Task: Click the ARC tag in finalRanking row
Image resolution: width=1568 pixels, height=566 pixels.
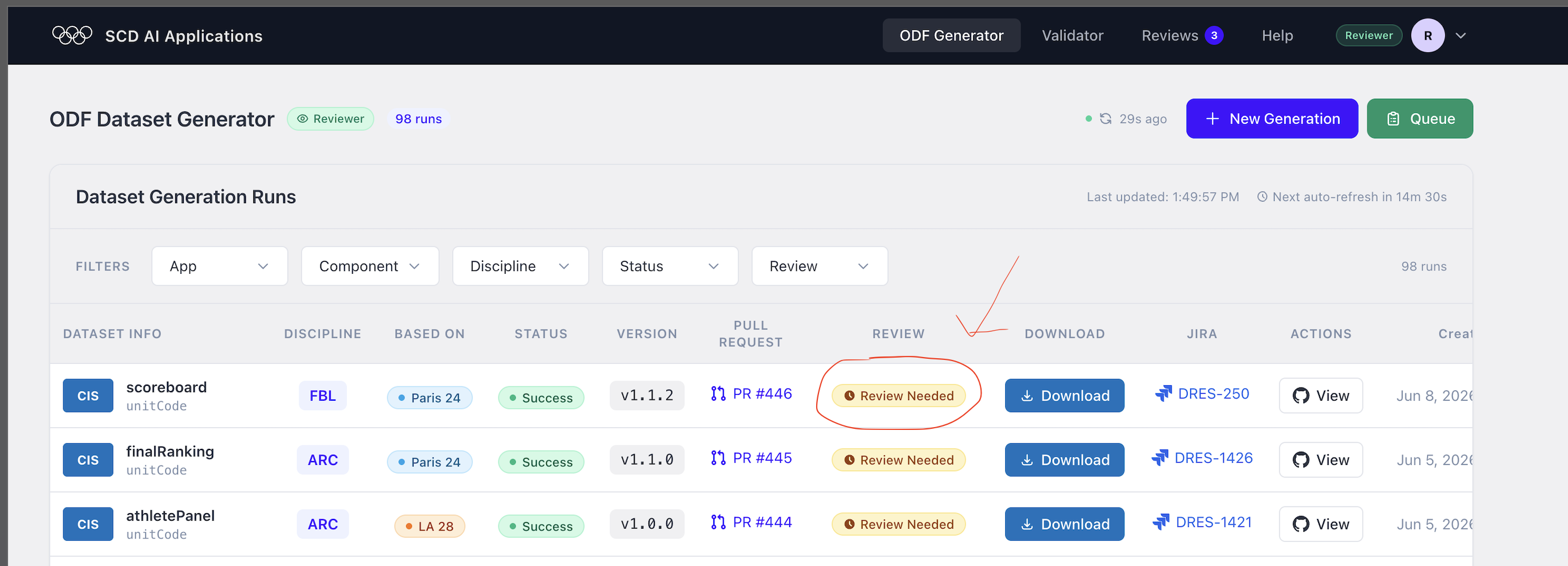Action: [323, 460]
